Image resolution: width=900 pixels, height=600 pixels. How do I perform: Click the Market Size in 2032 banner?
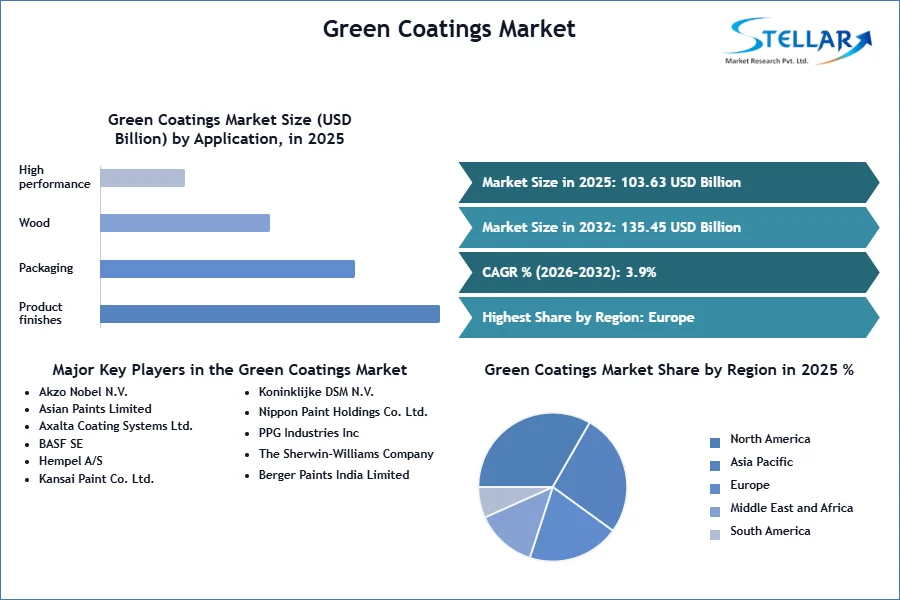point(669,227)
